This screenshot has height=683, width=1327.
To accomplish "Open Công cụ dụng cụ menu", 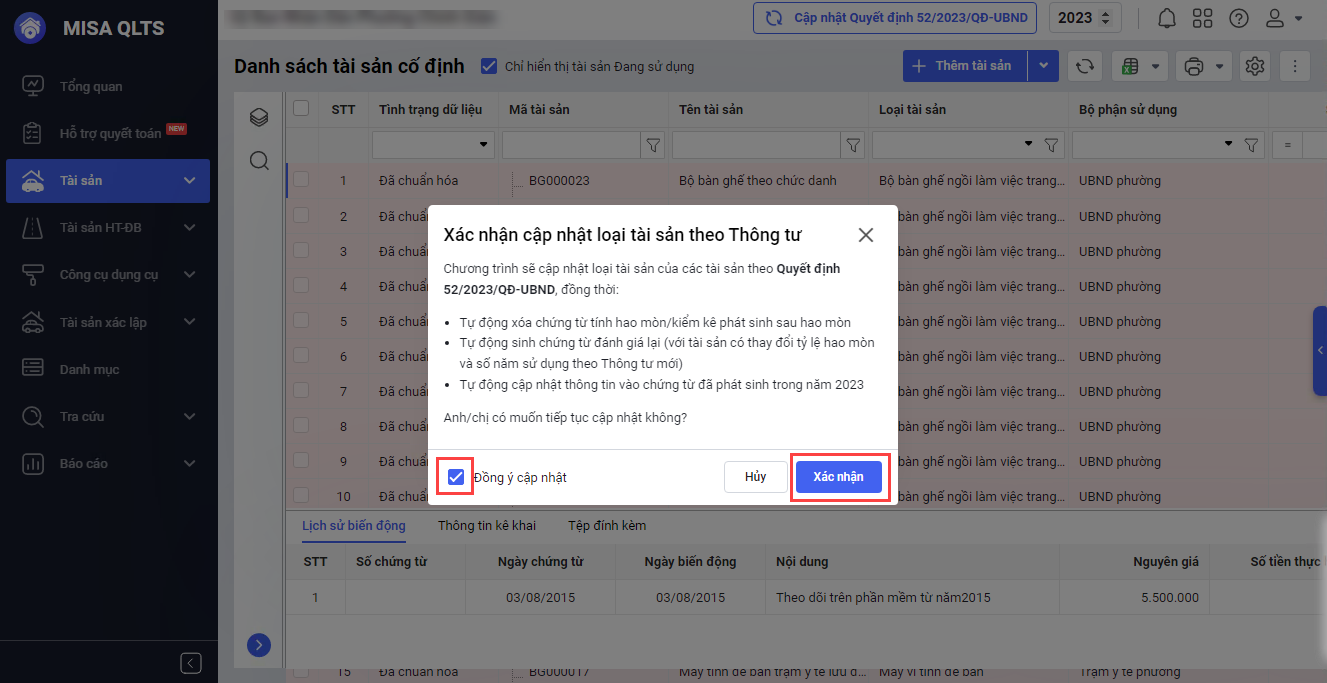I will 108,274.
